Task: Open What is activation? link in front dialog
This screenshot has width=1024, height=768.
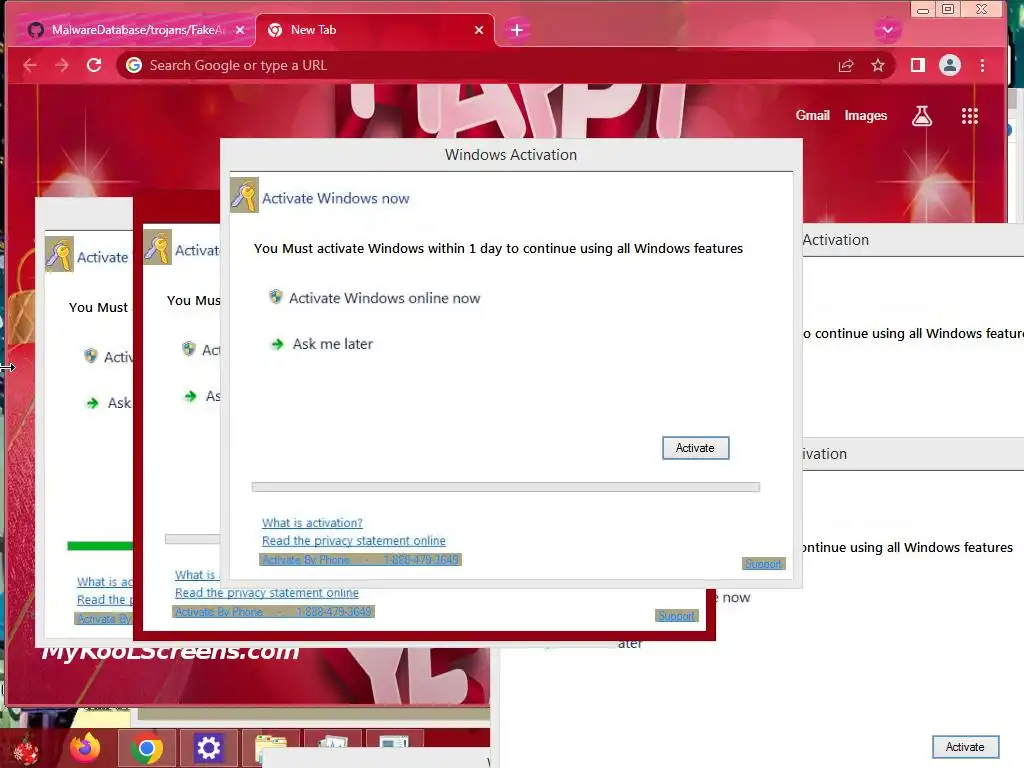Action: pos(312,523)
